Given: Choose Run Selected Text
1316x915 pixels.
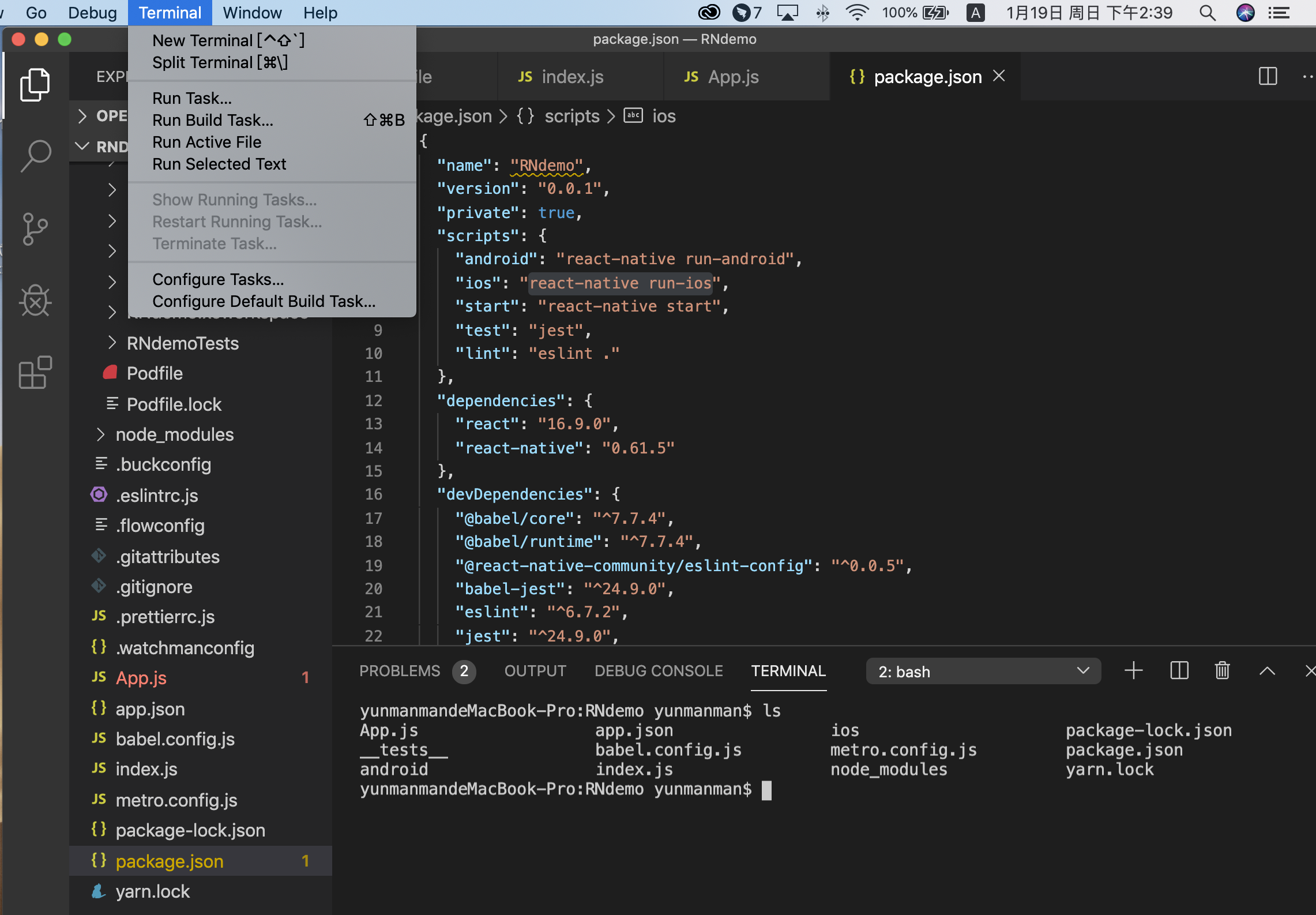Looking at the screenshot, I should (x=272, y=164).
